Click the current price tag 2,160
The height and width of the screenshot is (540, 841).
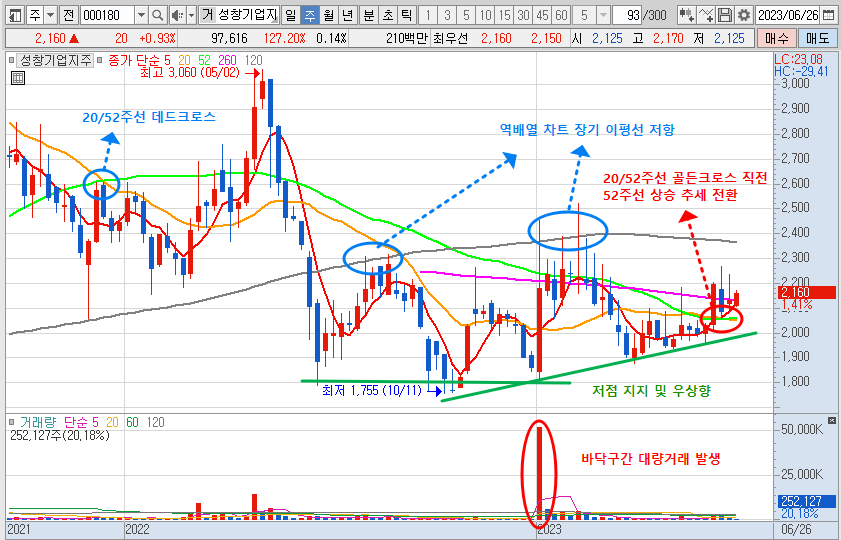(806, 292)
